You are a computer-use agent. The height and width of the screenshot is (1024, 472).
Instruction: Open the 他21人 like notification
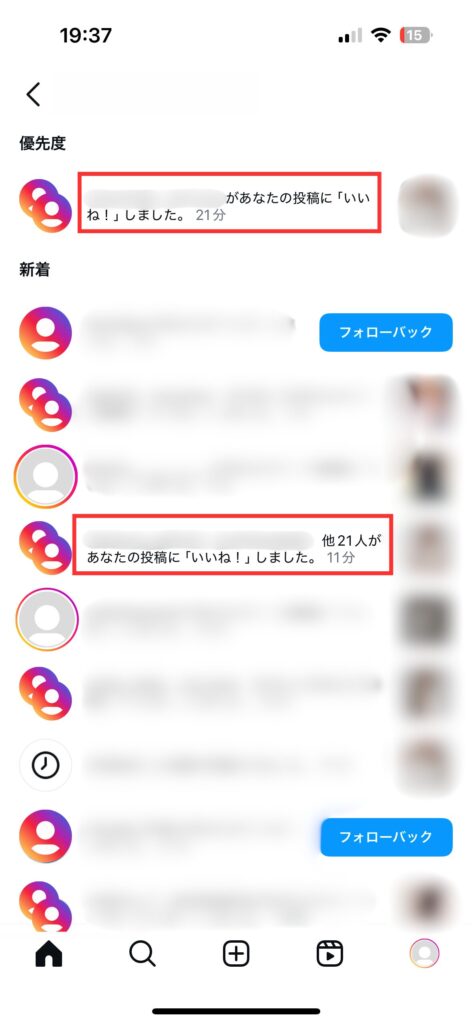point(233,544)
